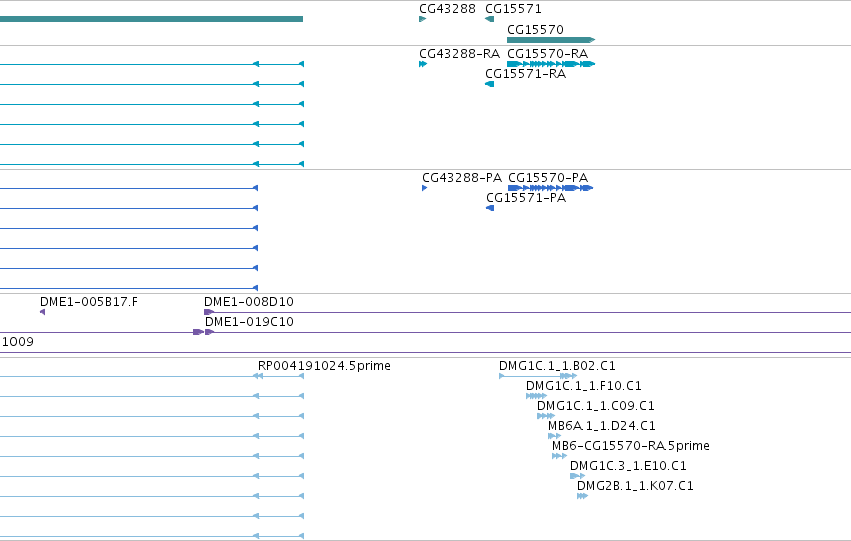Click the DMG2B.1_1.K07.C1 alignment glyph

(x=582, y=496)
